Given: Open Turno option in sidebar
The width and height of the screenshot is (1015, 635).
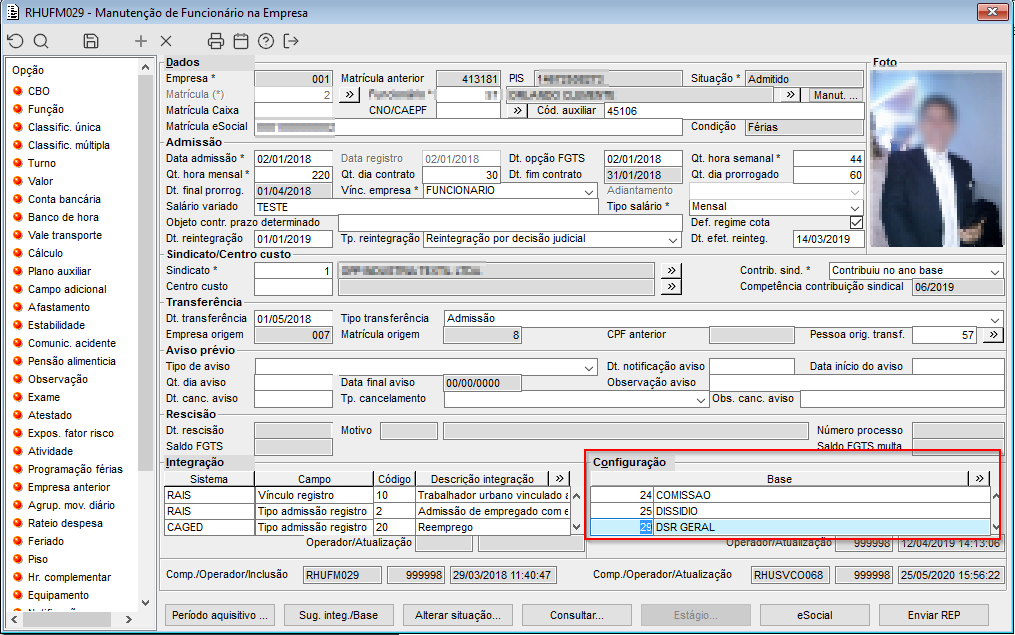Looking at the screenshot, I should [41, 163].
